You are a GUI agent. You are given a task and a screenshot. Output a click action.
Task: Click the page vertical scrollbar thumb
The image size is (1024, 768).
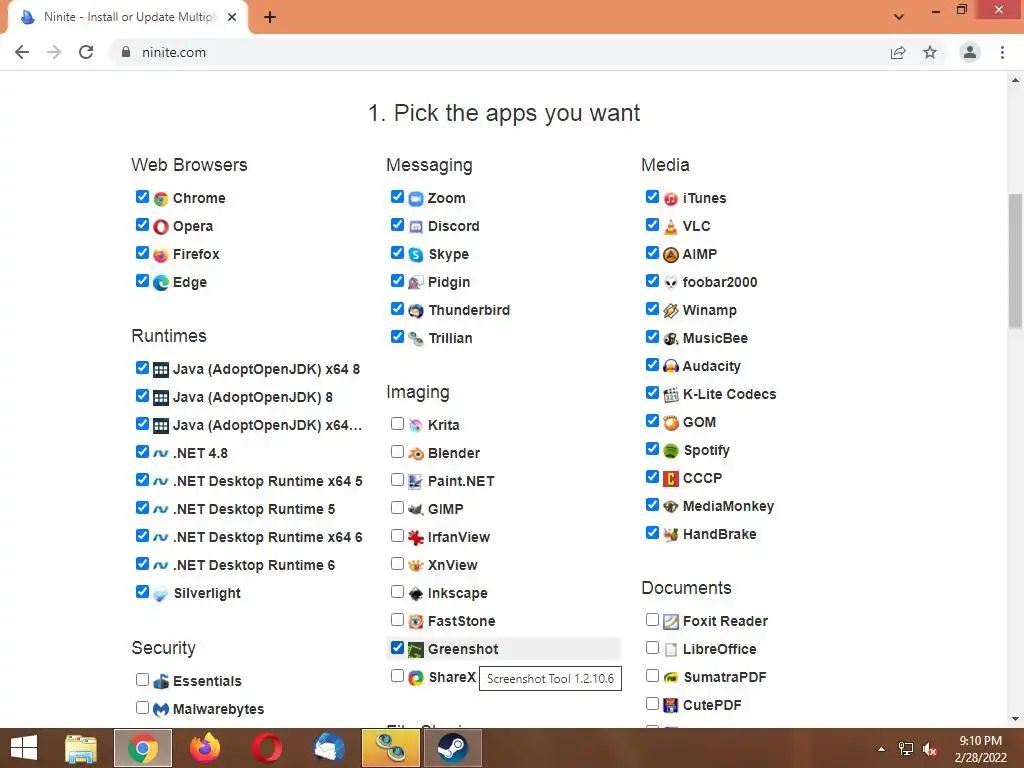pos(1015,261)
